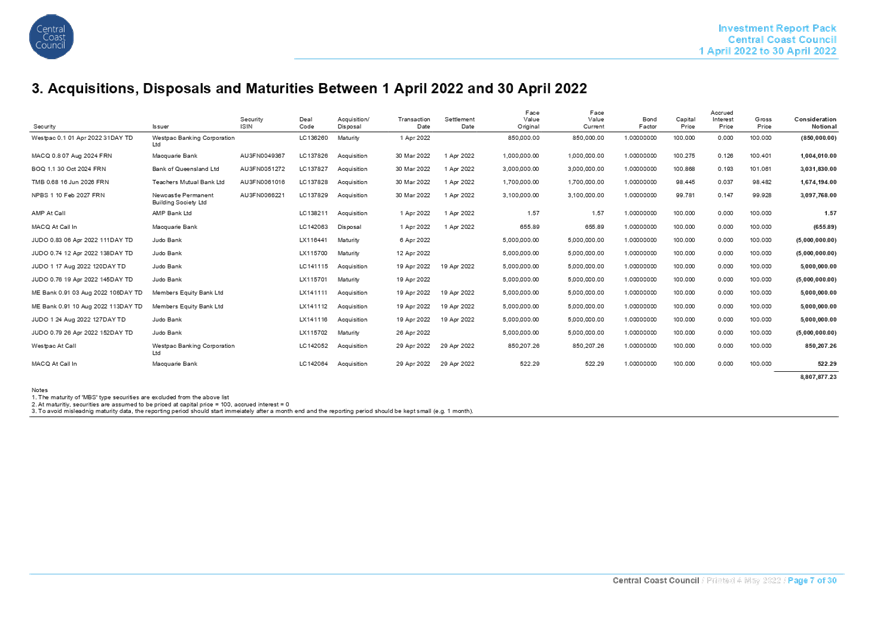Click ISIN 'AU3FN0061016'
874x618 pixels.
[263, 182]
